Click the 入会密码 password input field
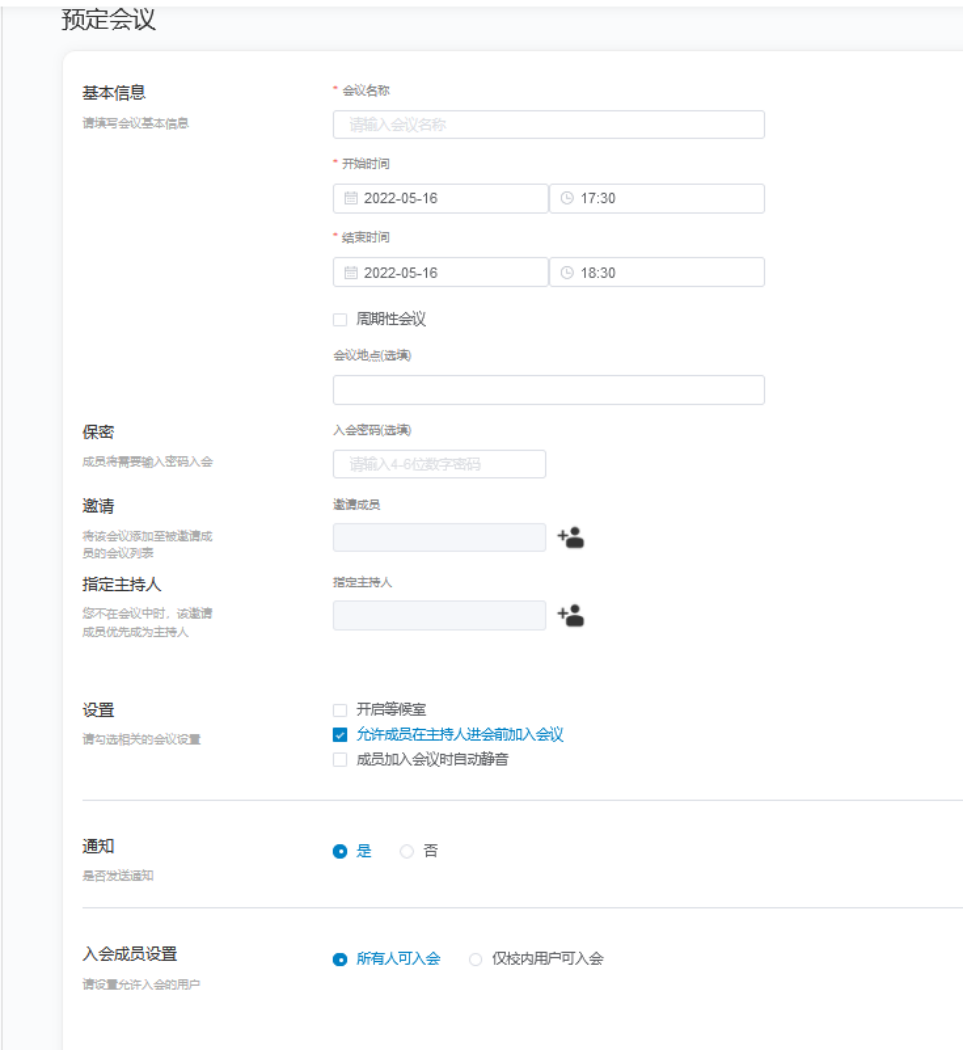Viewport: 964px width, 1050px height. (x=439, y=464)
